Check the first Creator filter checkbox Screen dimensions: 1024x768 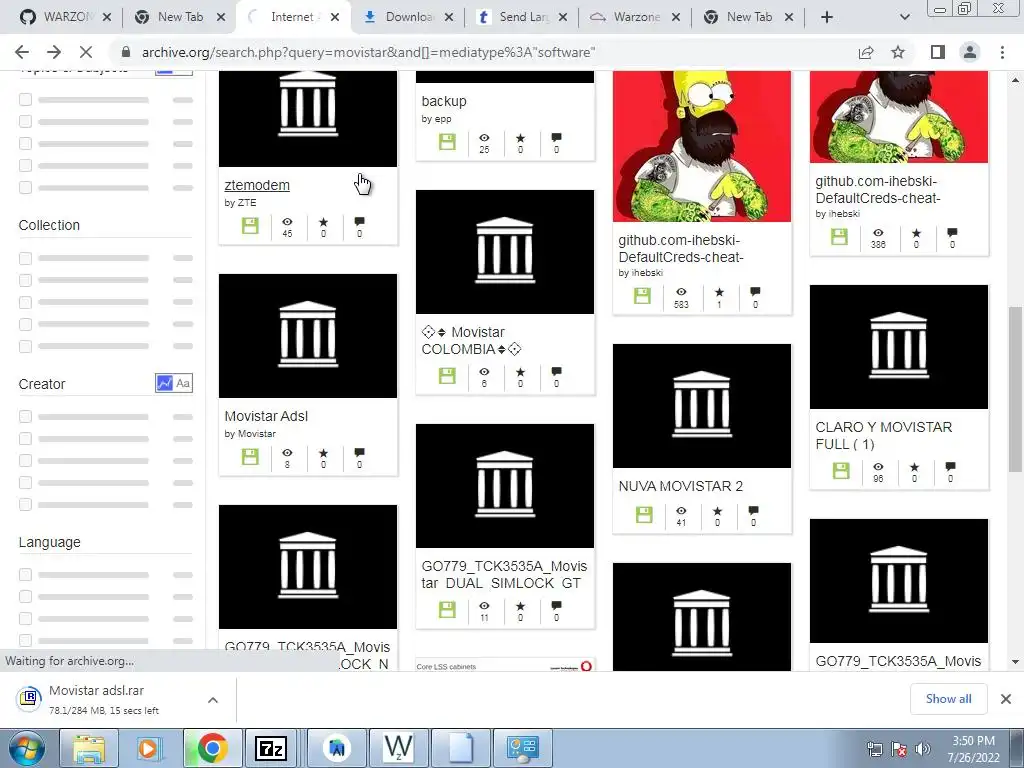(x=25, y=417)
